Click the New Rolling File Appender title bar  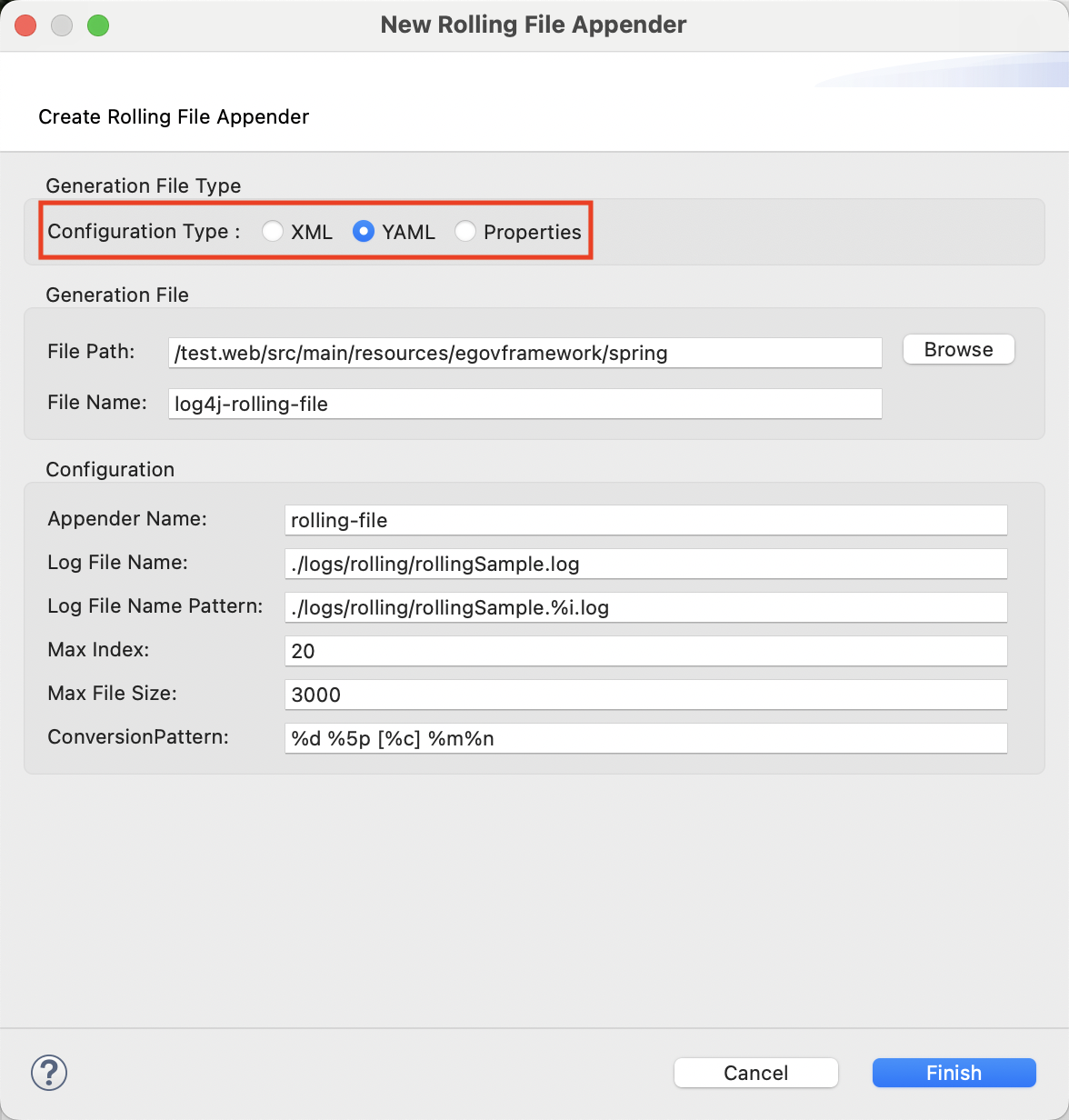click(x=534, y=25)
